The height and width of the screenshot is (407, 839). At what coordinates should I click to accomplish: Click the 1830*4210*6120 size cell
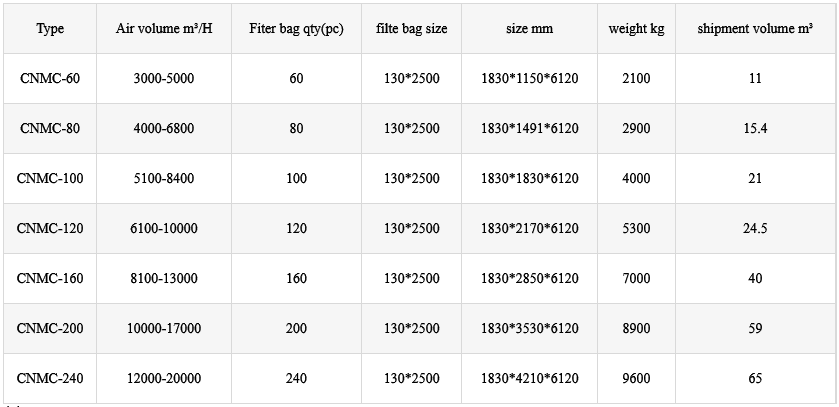529,379
